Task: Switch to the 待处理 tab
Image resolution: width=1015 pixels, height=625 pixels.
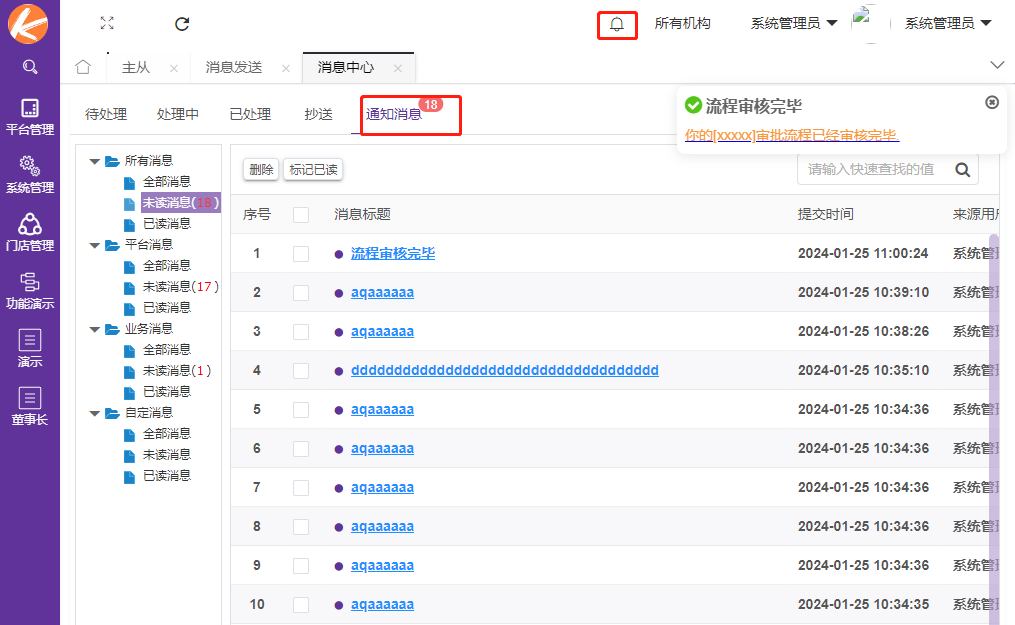Action: point(106,114)
